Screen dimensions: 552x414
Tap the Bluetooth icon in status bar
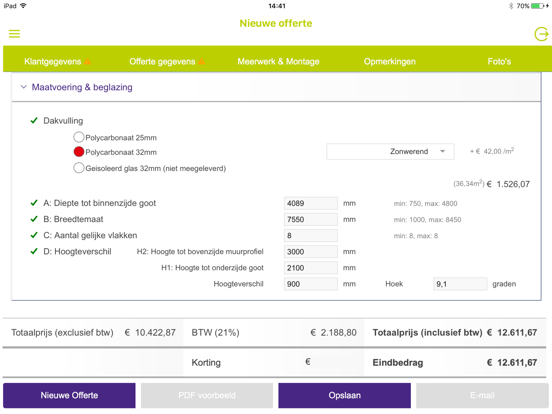(x=511, y=6)
